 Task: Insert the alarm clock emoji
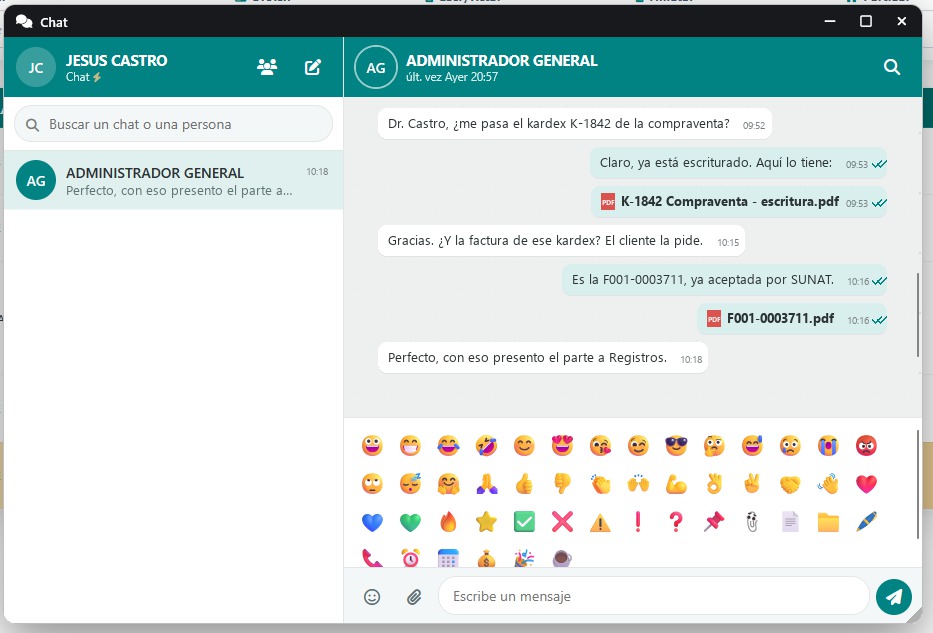coord(410,558)
